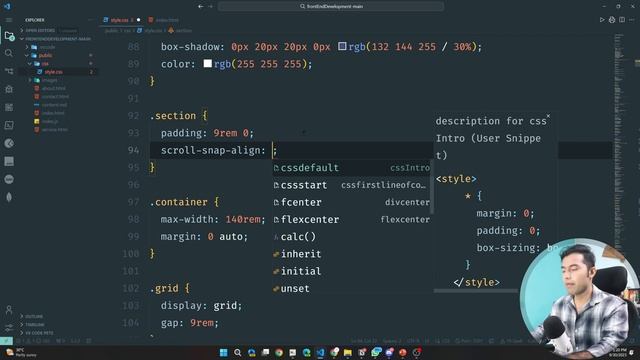Click the VS Code logo in title bar
The width and height of the screenshot is (640, 360).
[x=7, y=6]
